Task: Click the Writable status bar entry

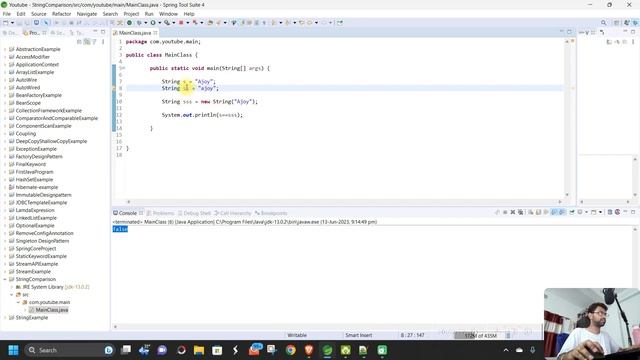Action: 297,336
